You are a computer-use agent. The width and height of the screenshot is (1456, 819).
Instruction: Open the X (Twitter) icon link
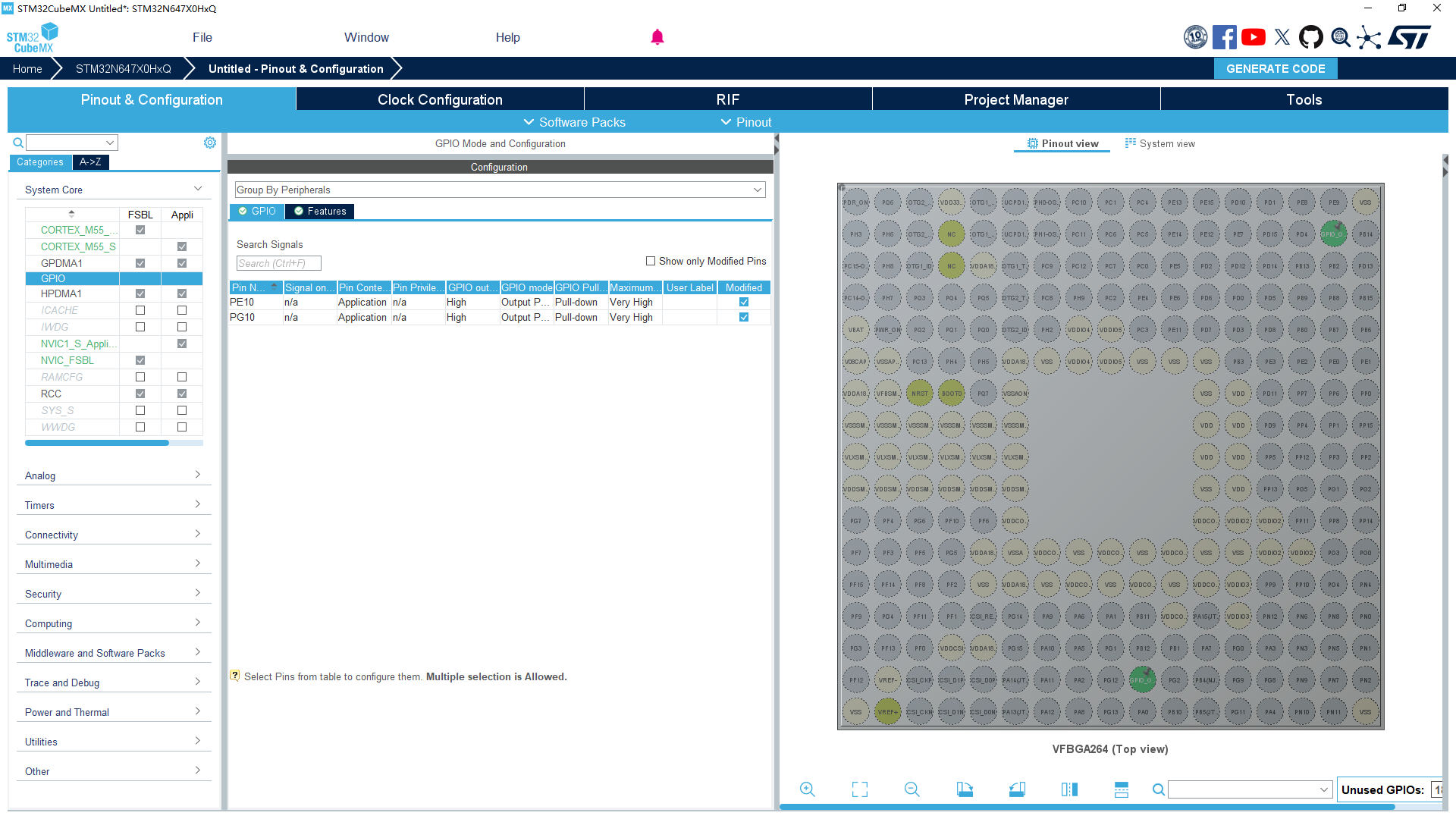tap(1282, 37)
